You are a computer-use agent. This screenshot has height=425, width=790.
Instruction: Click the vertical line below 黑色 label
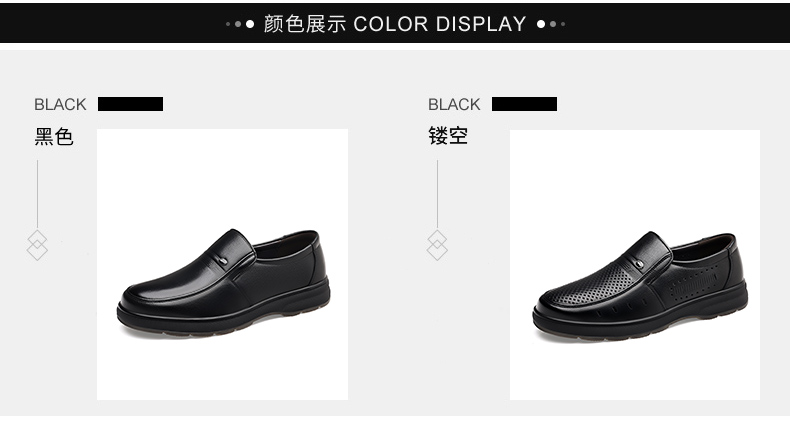(x=37, y=194)
